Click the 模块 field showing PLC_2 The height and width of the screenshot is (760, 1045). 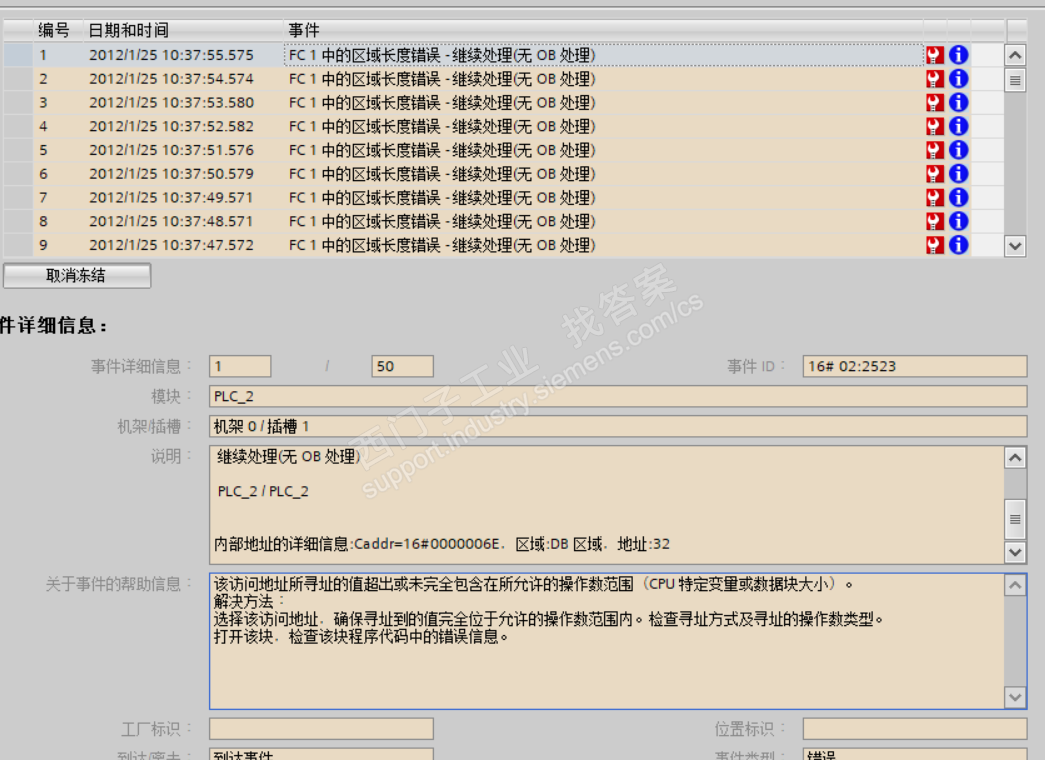tap(618, 396)
